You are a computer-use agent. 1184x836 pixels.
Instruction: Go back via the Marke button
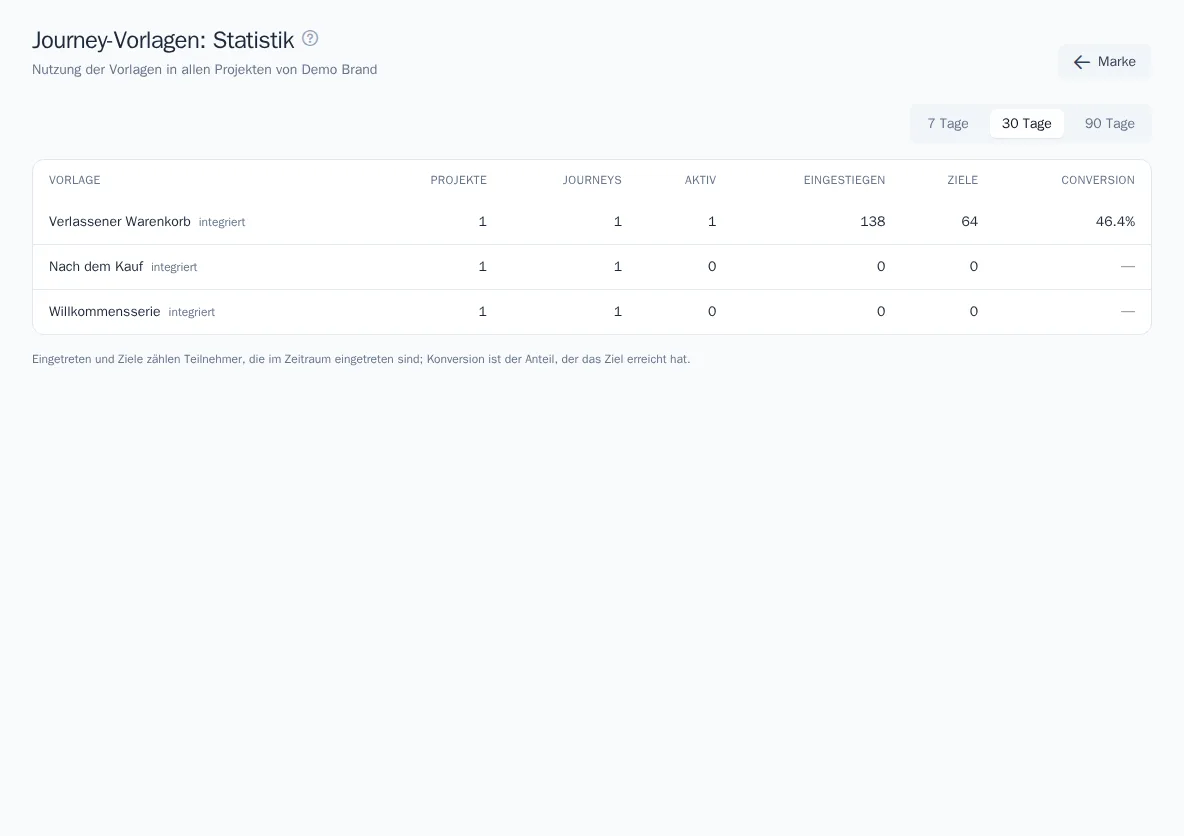pos(1104,62)
